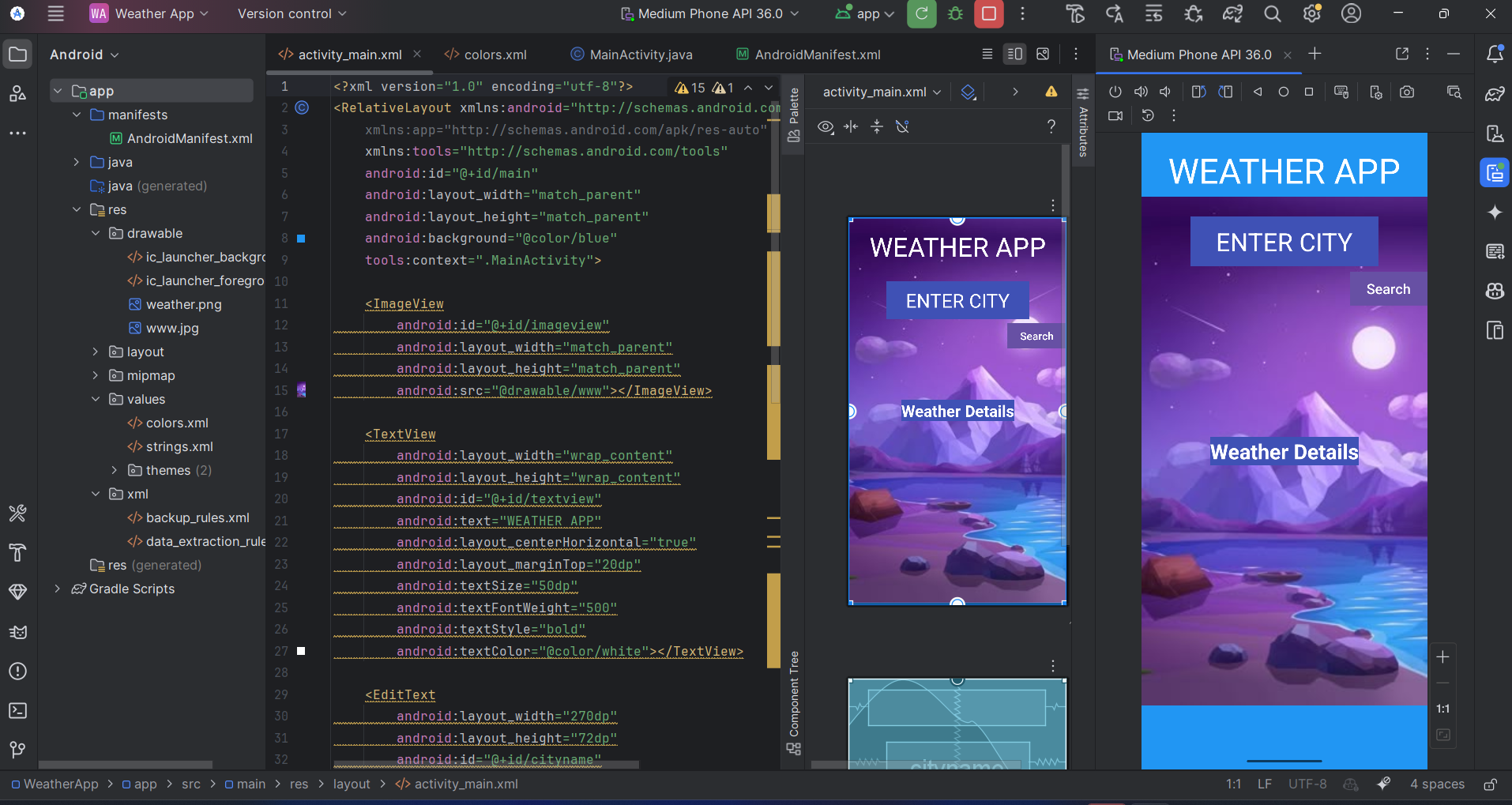Switch editor to Split view mode
1512x805 pixels.
1014,54
